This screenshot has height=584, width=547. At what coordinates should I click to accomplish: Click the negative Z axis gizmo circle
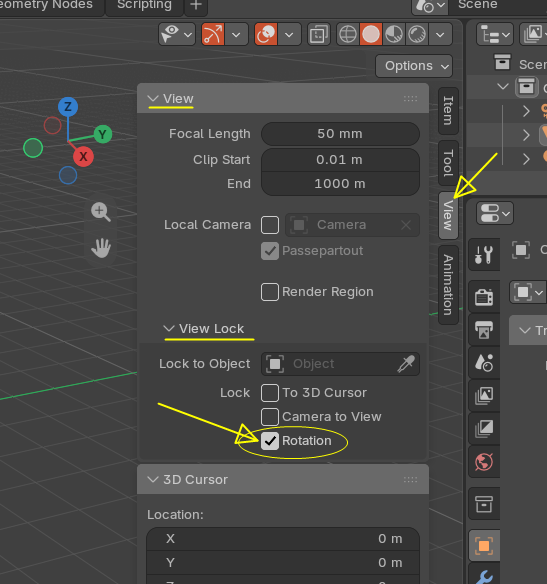coord(68,175)
